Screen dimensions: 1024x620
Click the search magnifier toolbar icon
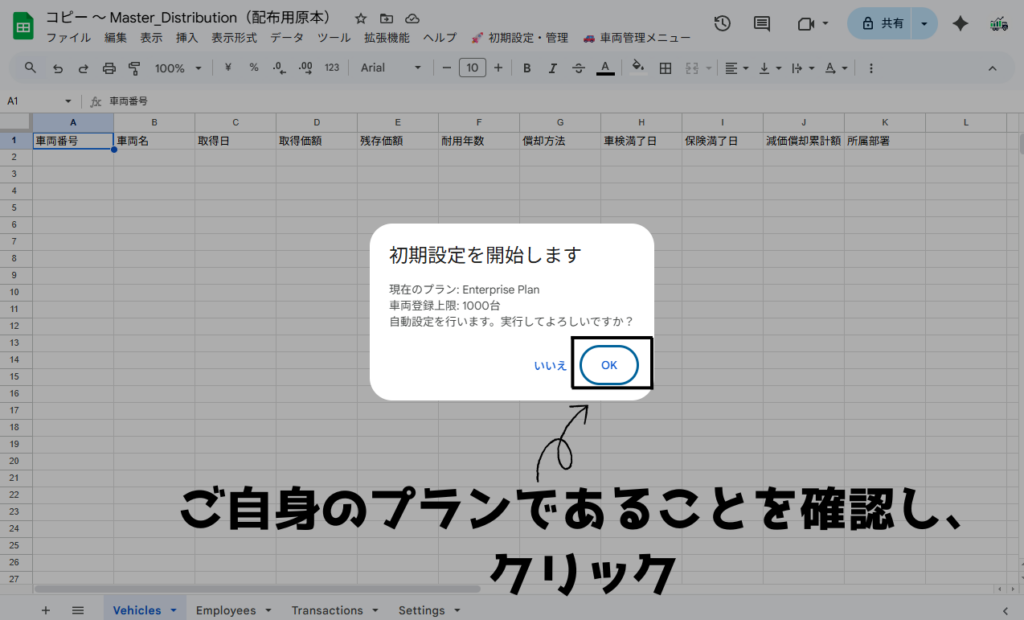coord(30,68)
